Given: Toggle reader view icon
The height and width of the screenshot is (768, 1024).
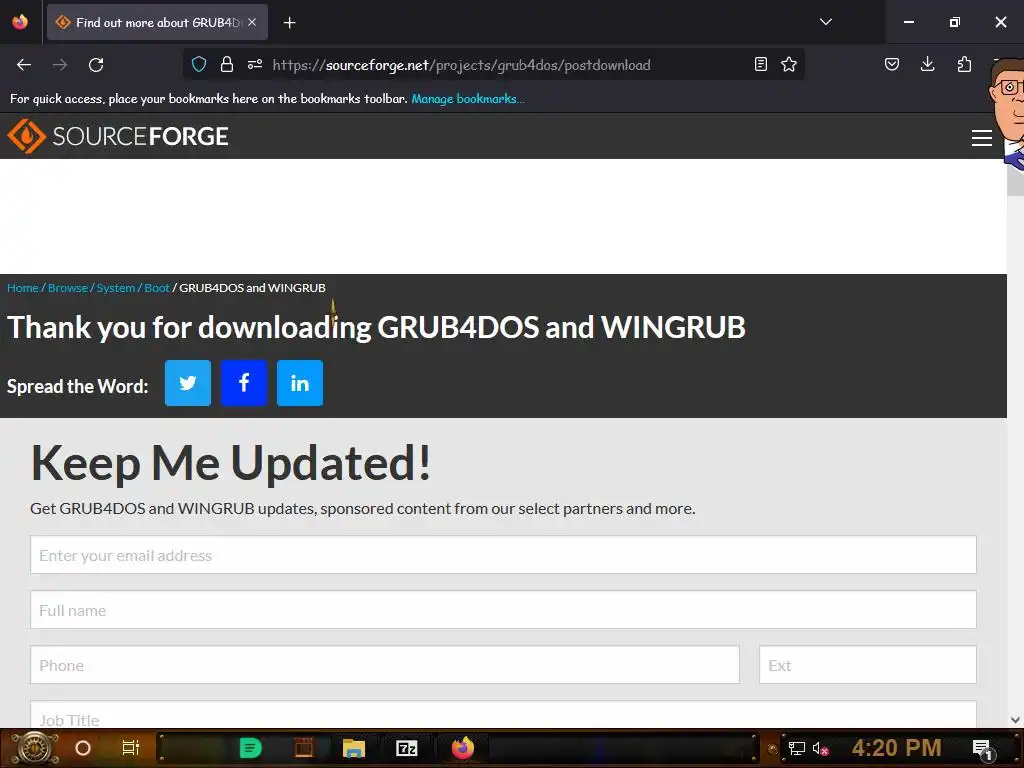Looking at the screenshot, I should coord(761,64).
